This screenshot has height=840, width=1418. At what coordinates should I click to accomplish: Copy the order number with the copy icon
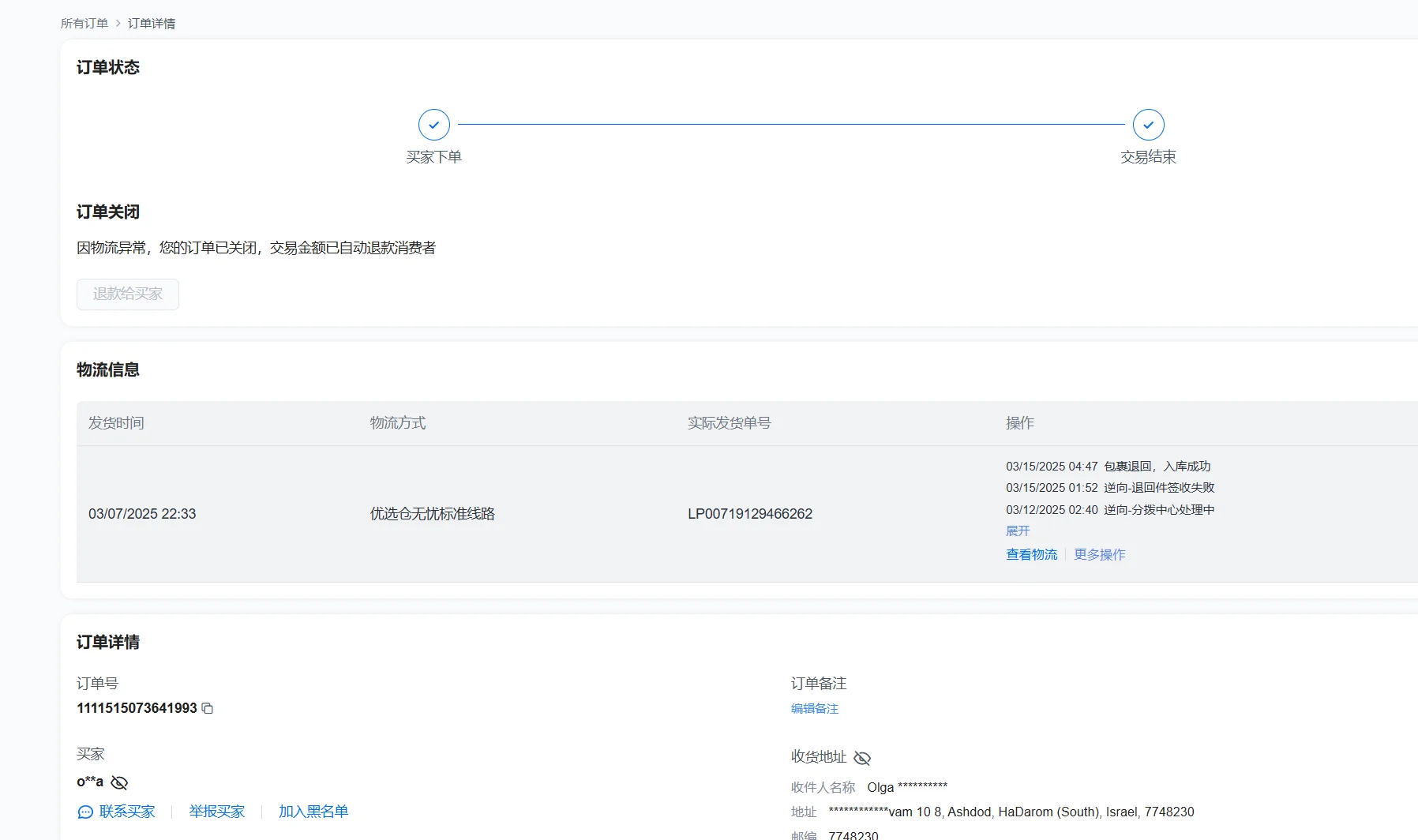point(208,708)
